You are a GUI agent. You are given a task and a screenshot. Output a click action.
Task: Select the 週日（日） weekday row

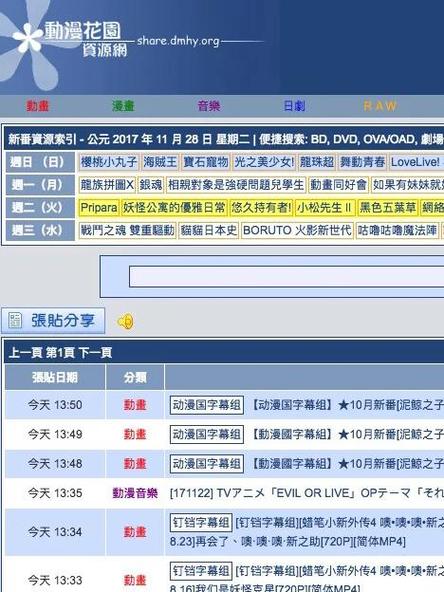coord(40,162)
